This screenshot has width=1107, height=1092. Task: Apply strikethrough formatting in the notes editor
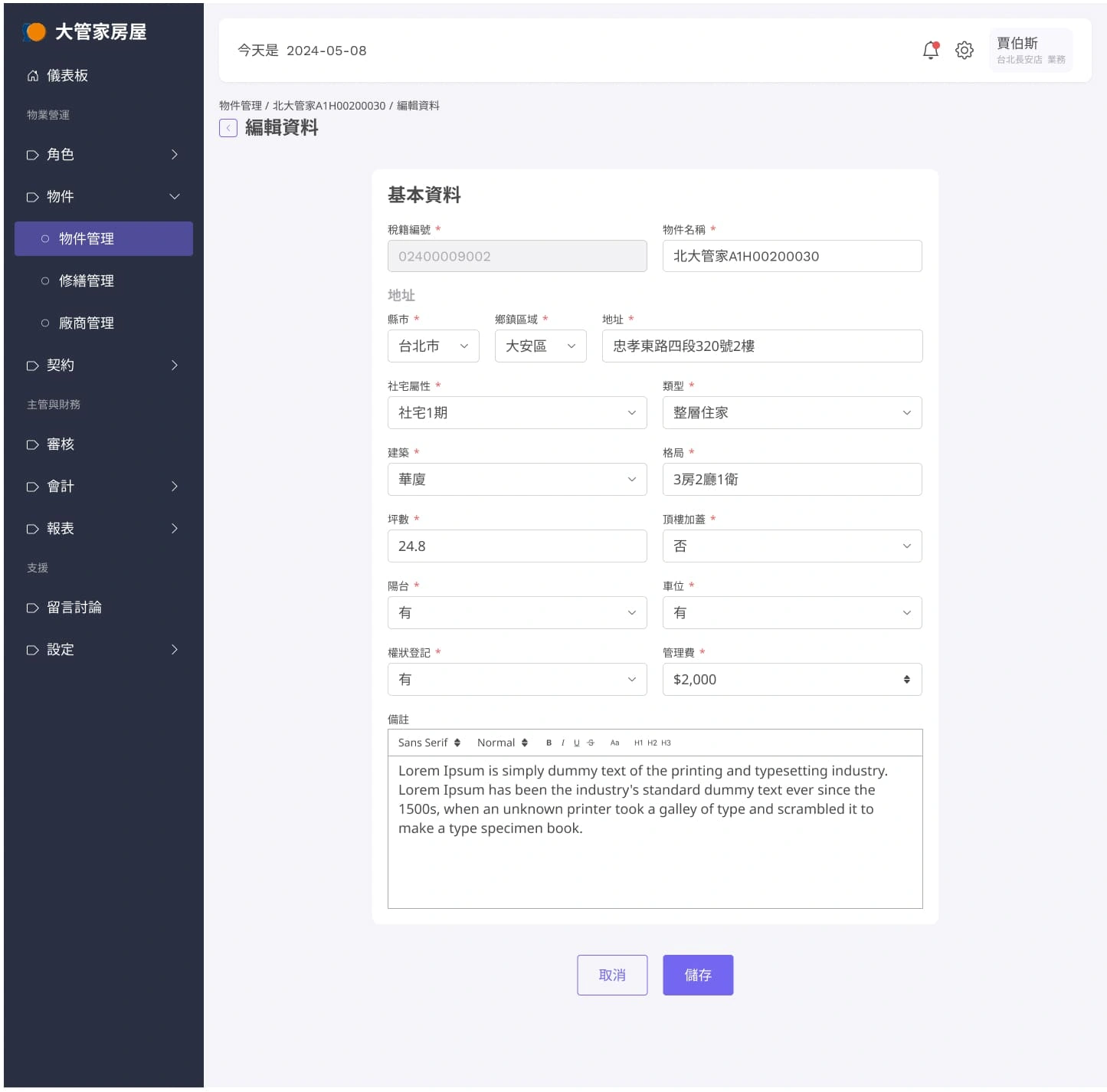pos(590,742)
